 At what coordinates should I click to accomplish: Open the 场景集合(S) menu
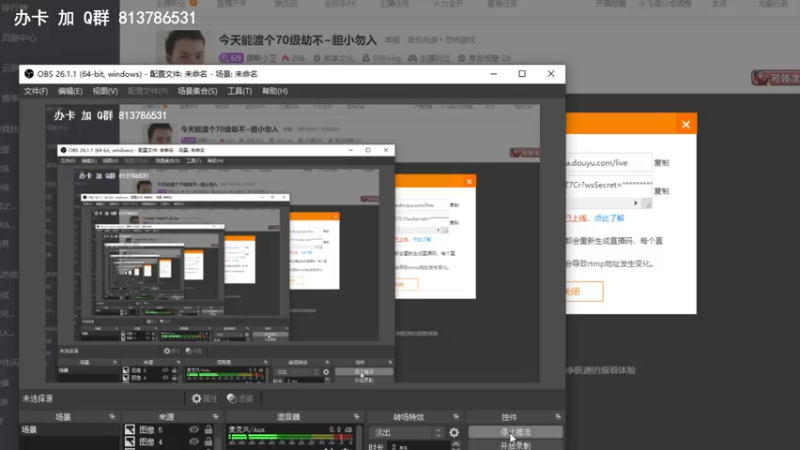click(197, 91)
